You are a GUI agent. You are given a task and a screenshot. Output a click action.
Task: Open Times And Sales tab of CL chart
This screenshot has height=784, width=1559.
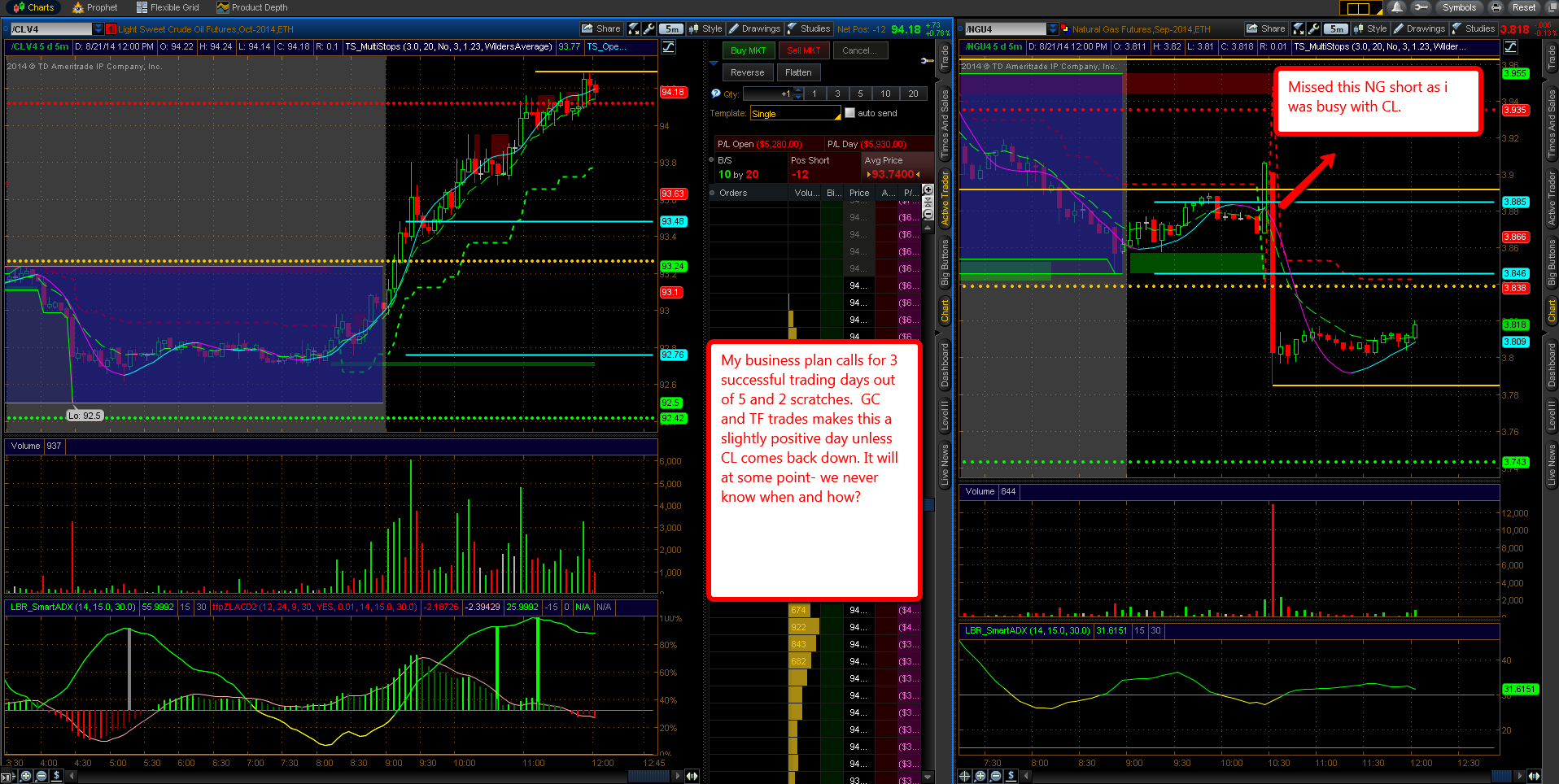pos(945,124)
